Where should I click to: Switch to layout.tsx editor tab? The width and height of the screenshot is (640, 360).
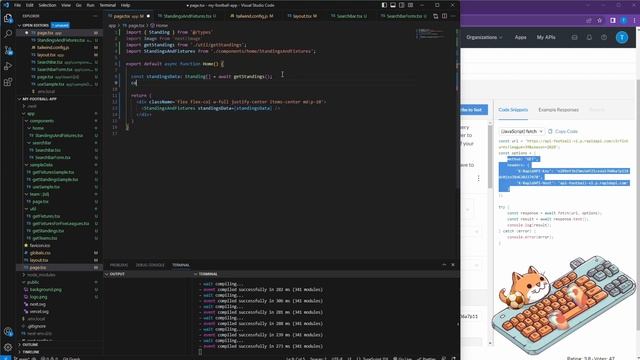tap(302, 16)
